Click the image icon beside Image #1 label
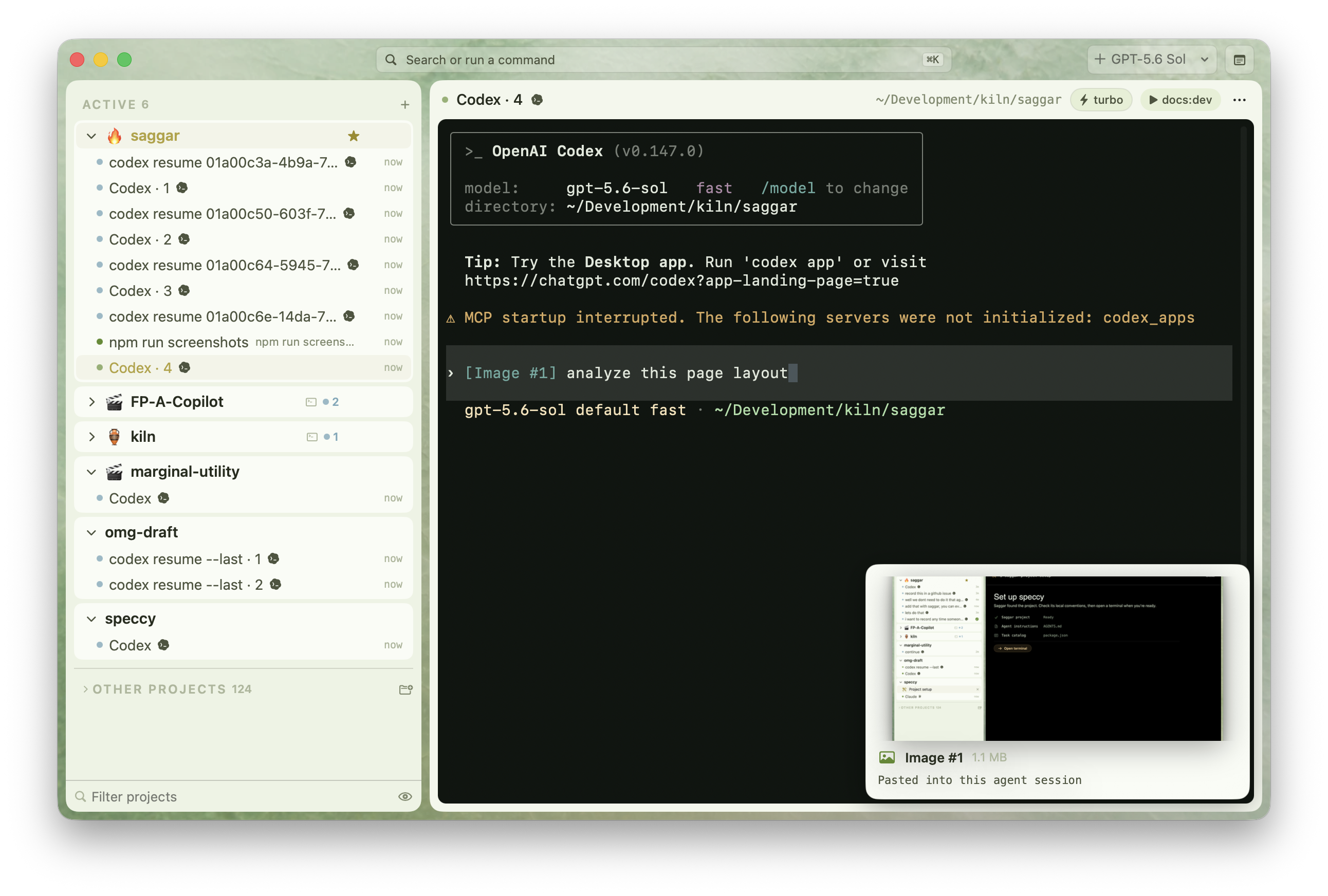1328x896 pixels. [x=887, y=758]
